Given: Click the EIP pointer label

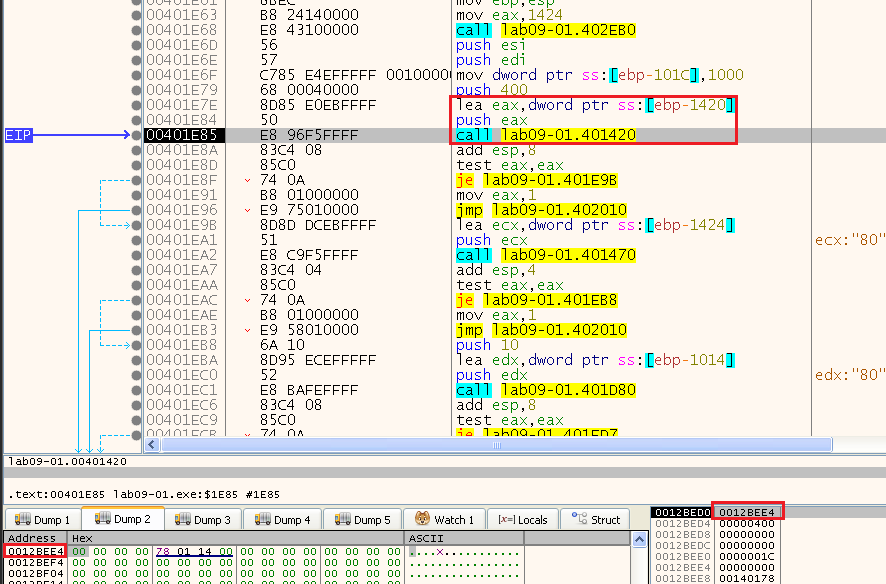Looking at the screenshot, I should tap(19, 135).
